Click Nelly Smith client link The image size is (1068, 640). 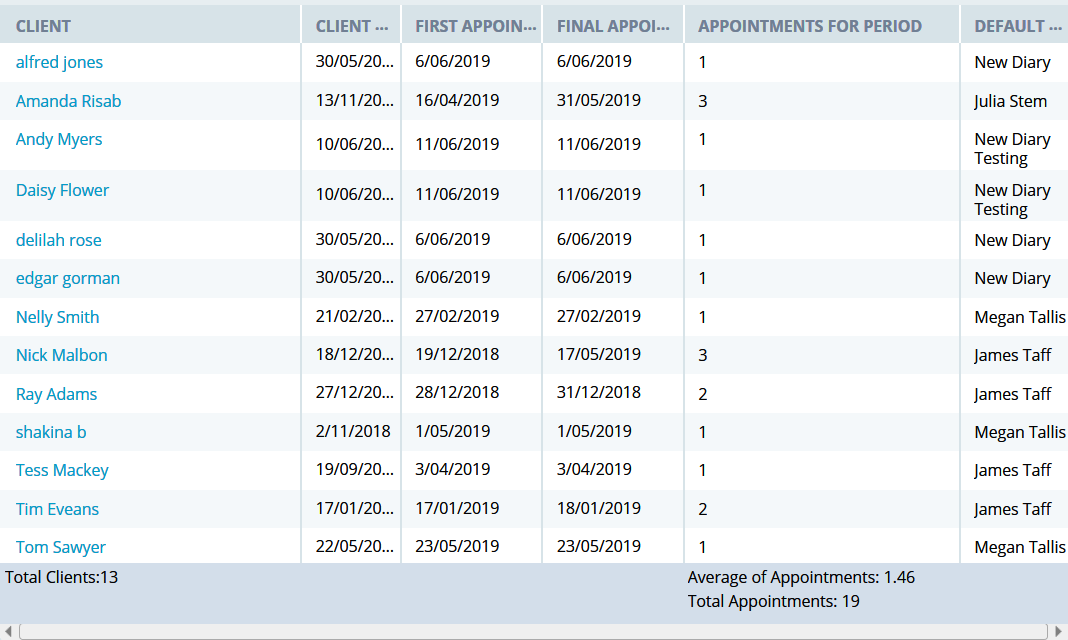(x=57, y=317)
